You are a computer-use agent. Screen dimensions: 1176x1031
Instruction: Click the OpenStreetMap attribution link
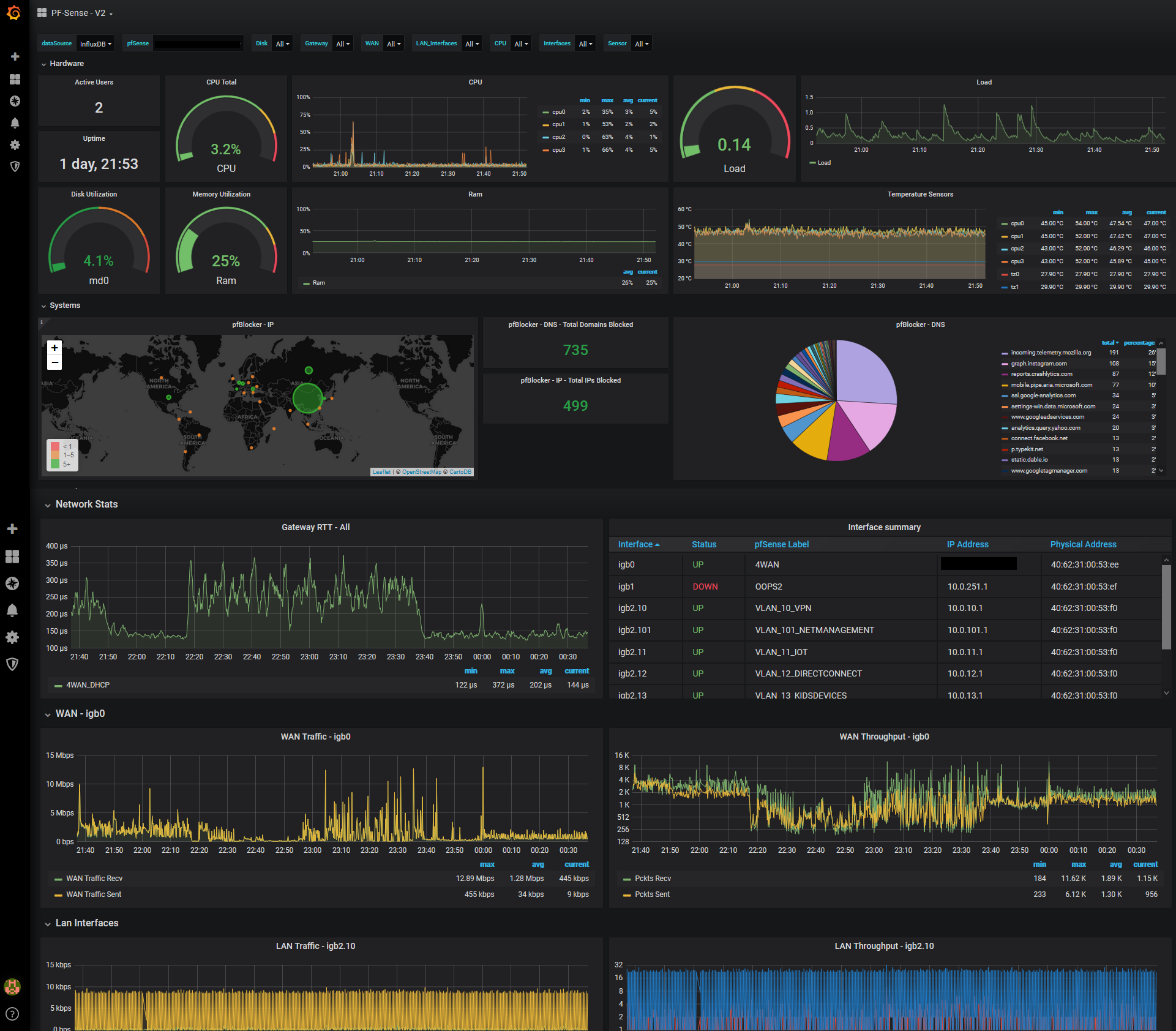tap(421, 472)
